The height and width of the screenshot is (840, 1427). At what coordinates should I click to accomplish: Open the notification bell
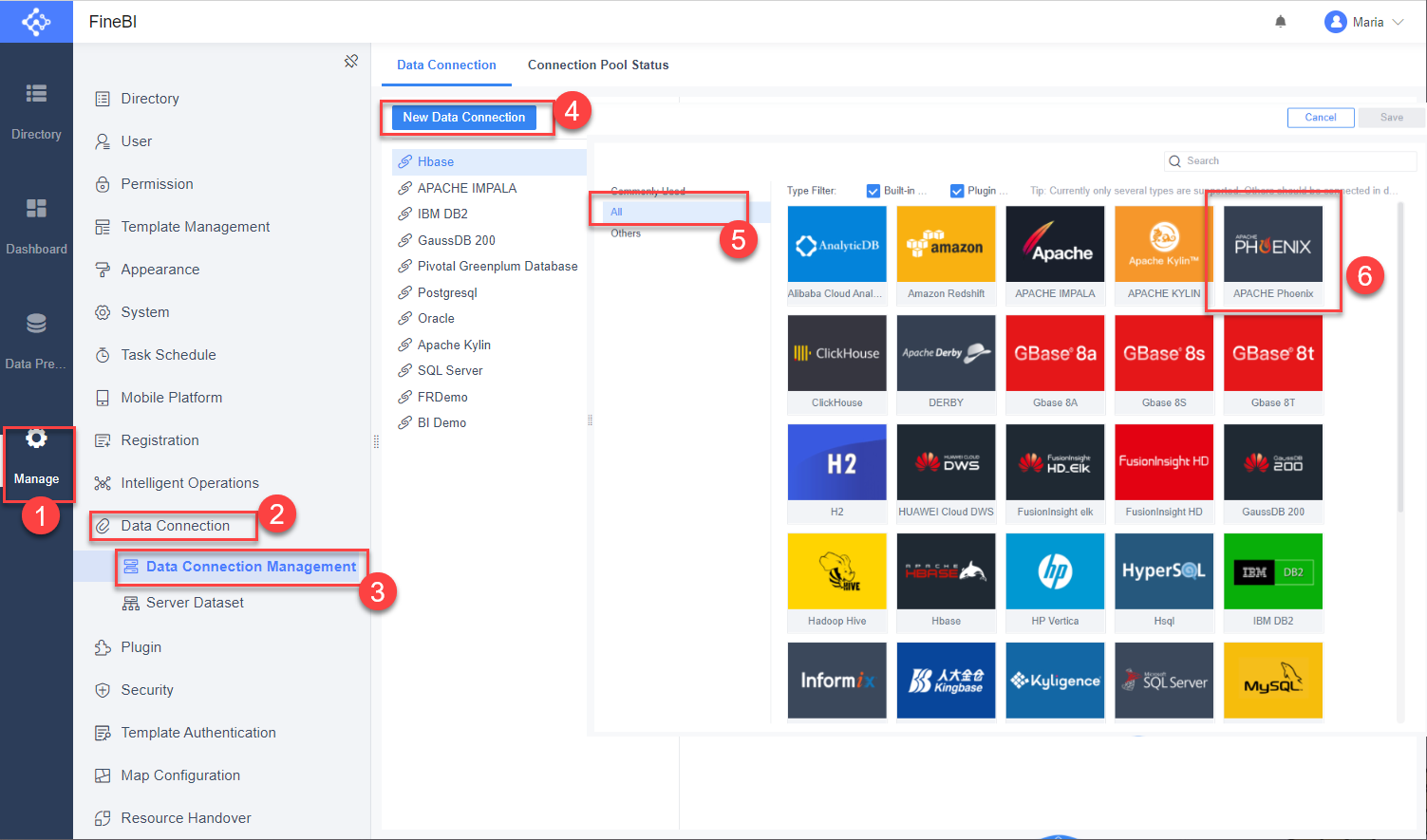1281,22
